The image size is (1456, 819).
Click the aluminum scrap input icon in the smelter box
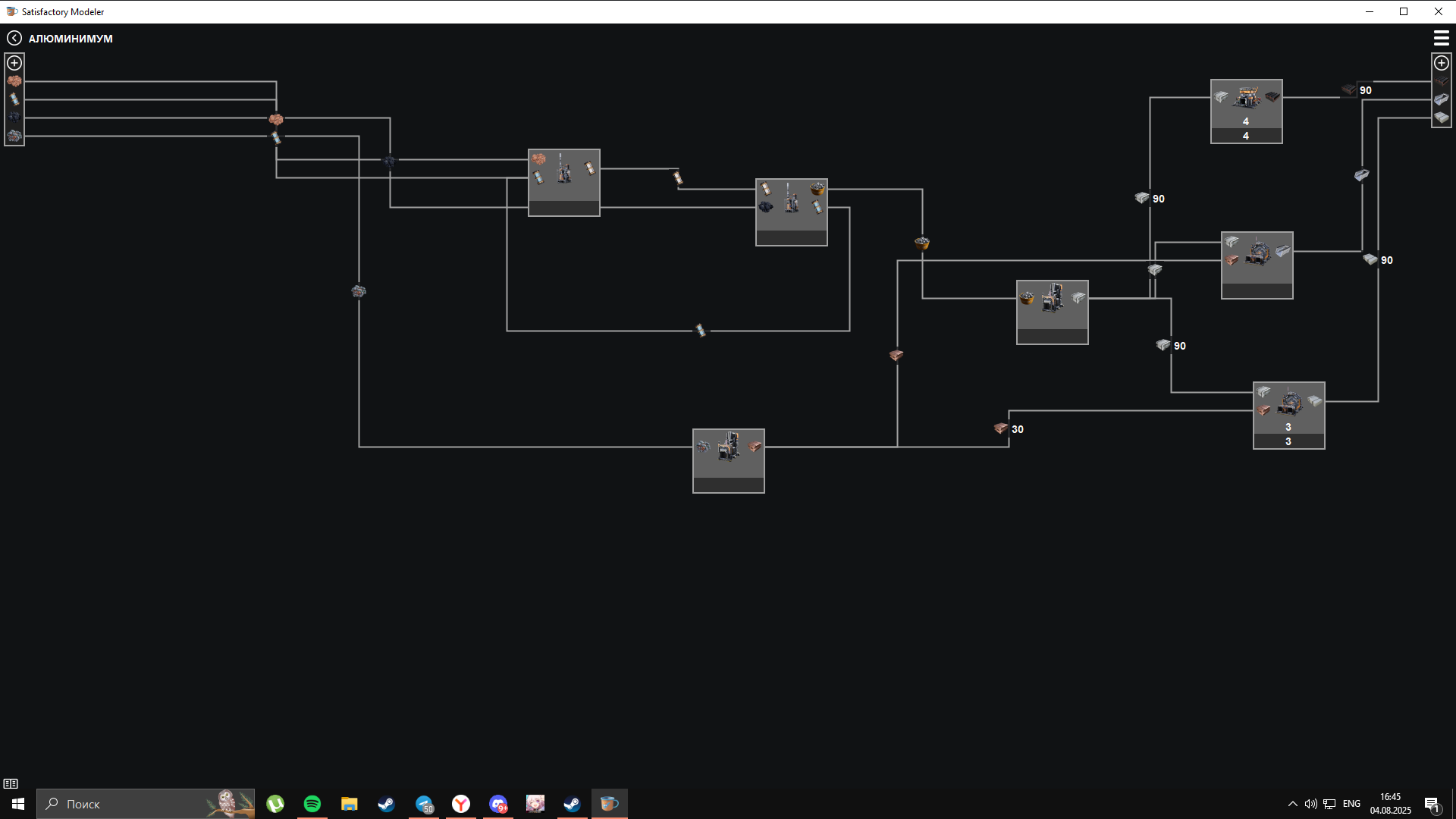(1027, 298)
